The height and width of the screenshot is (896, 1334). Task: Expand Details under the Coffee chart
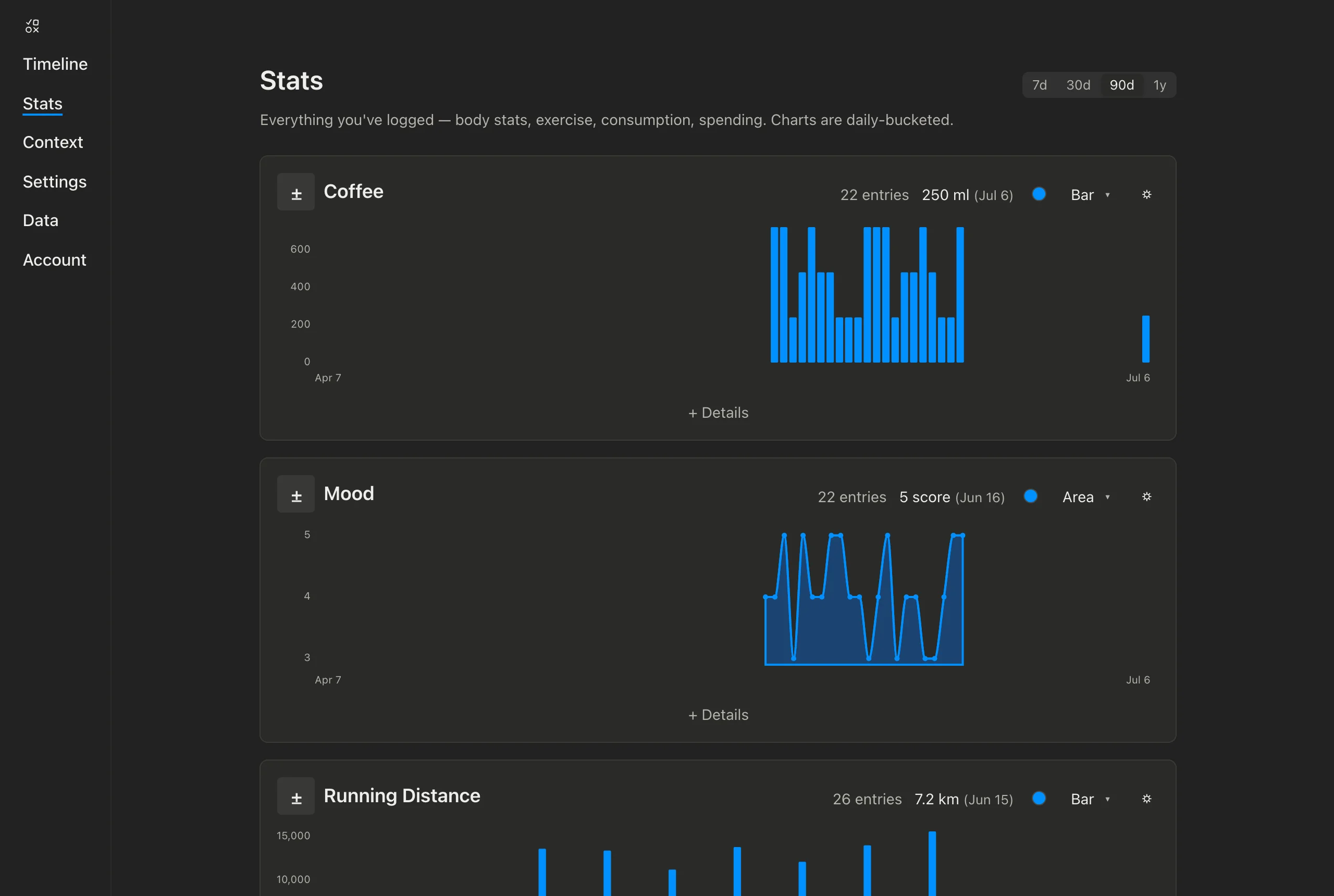(718, 413)
